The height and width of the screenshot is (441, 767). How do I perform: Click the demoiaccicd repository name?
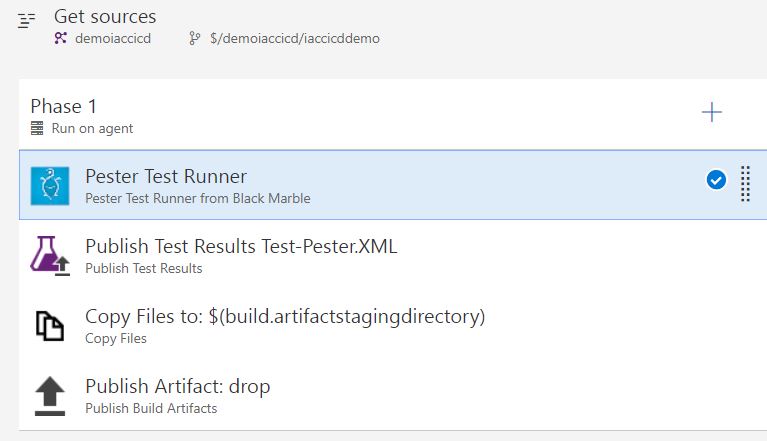[113, 38]
